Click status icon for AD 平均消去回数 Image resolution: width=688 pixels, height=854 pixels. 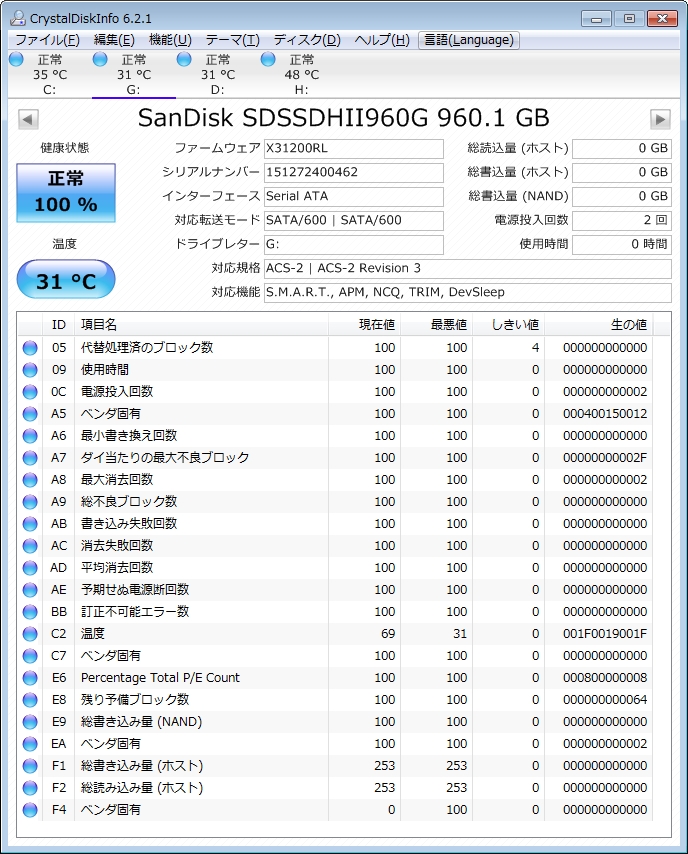pos(30,568)
